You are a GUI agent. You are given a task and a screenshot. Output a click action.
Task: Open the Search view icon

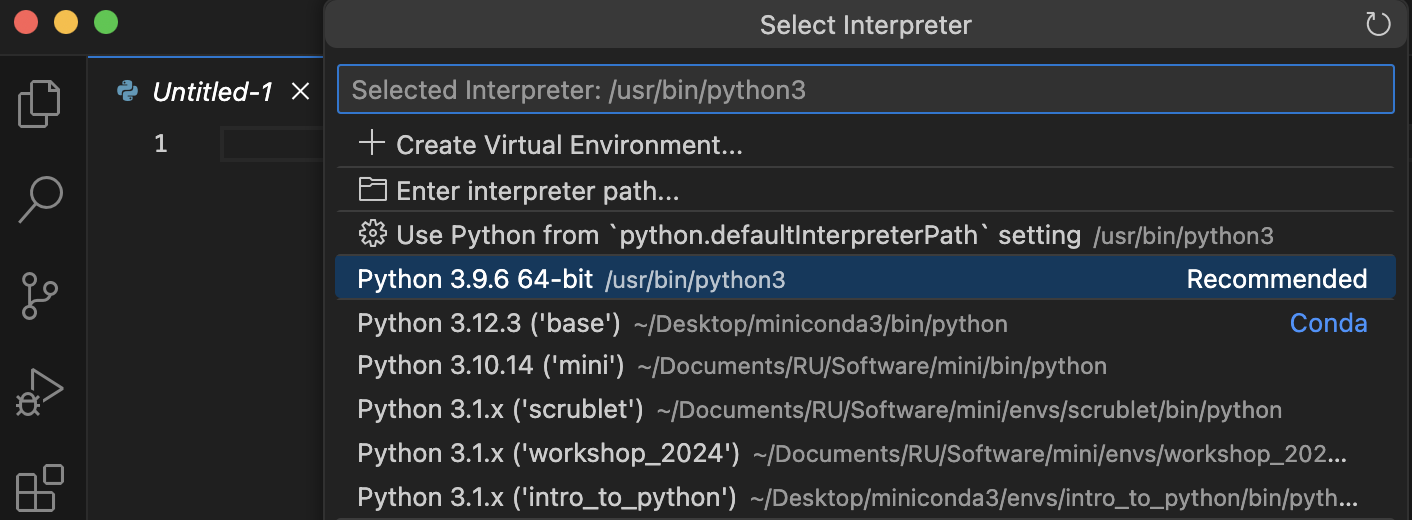40,199
